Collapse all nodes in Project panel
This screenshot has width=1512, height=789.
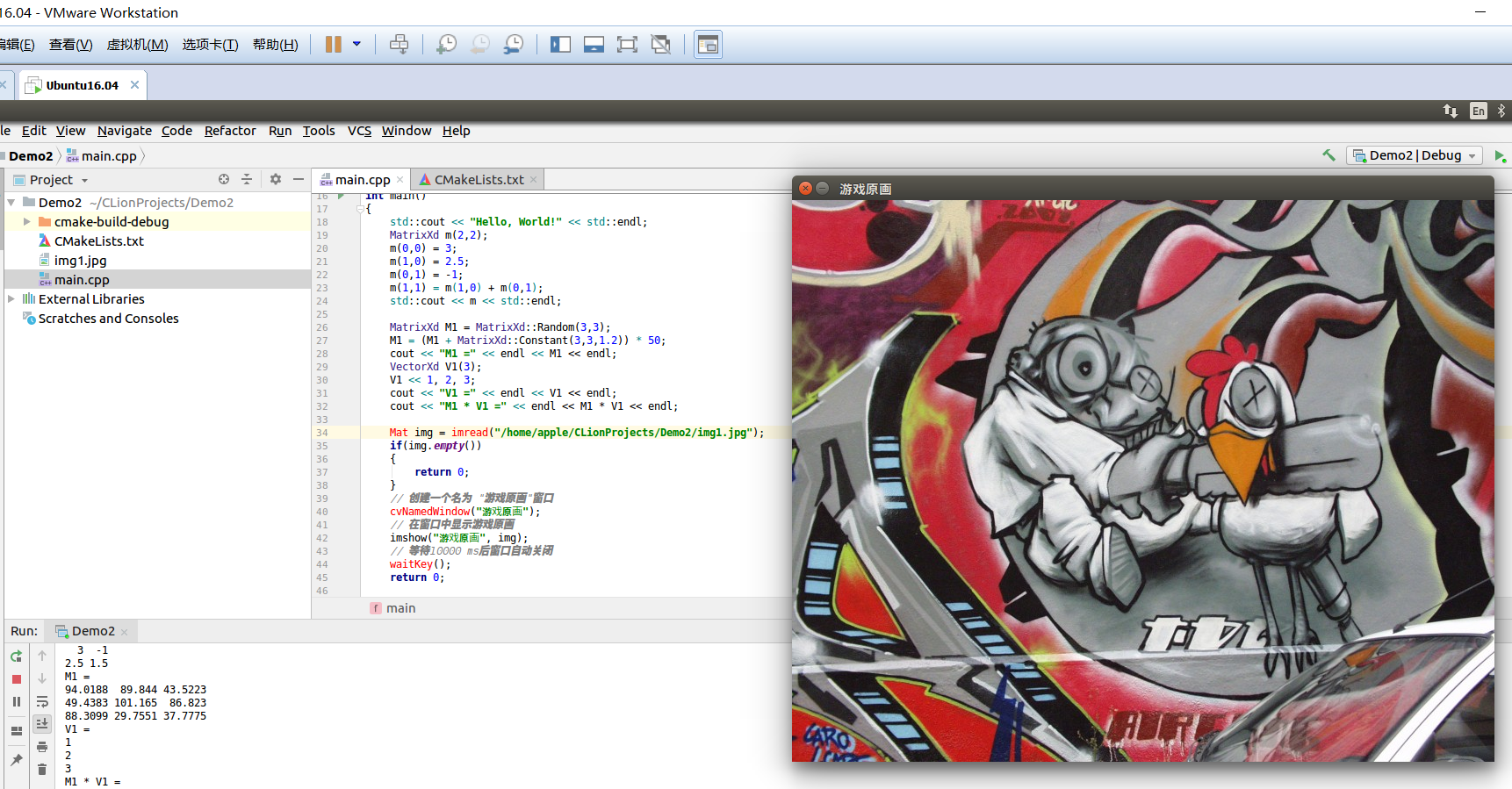coord(247,179)
